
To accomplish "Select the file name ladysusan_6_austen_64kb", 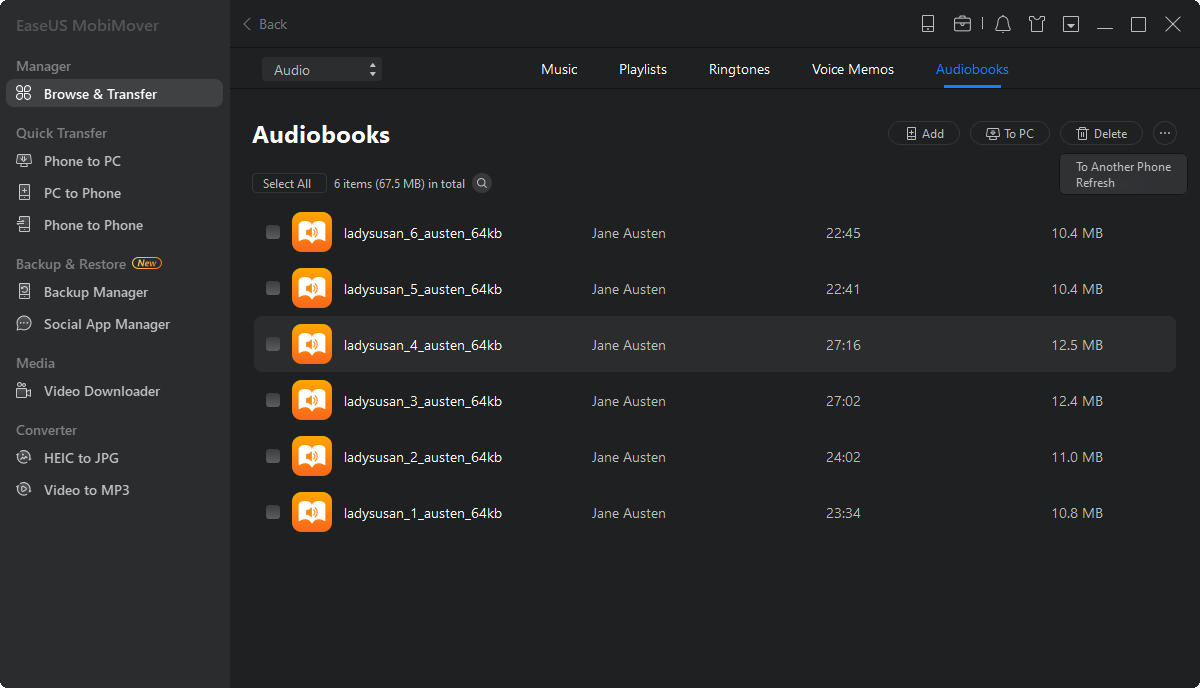I will coord(423,233).
